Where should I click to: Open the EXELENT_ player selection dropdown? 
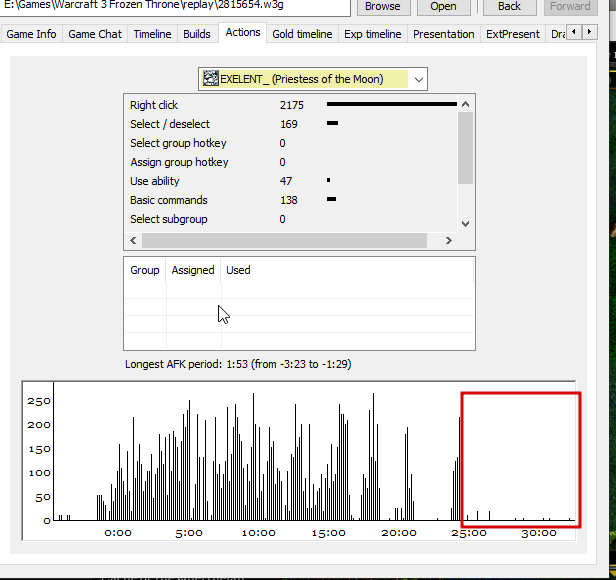(313, 79)
